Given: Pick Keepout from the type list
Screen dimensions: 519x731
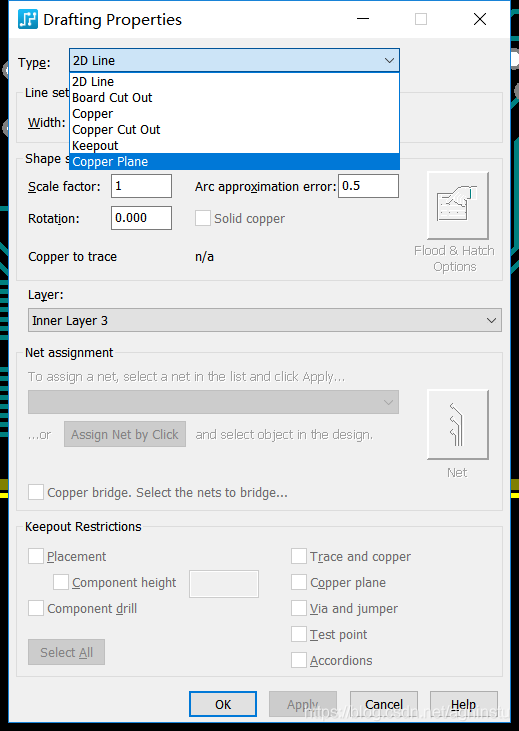Looking at the screenshot, I should click(x=235, y=146).
